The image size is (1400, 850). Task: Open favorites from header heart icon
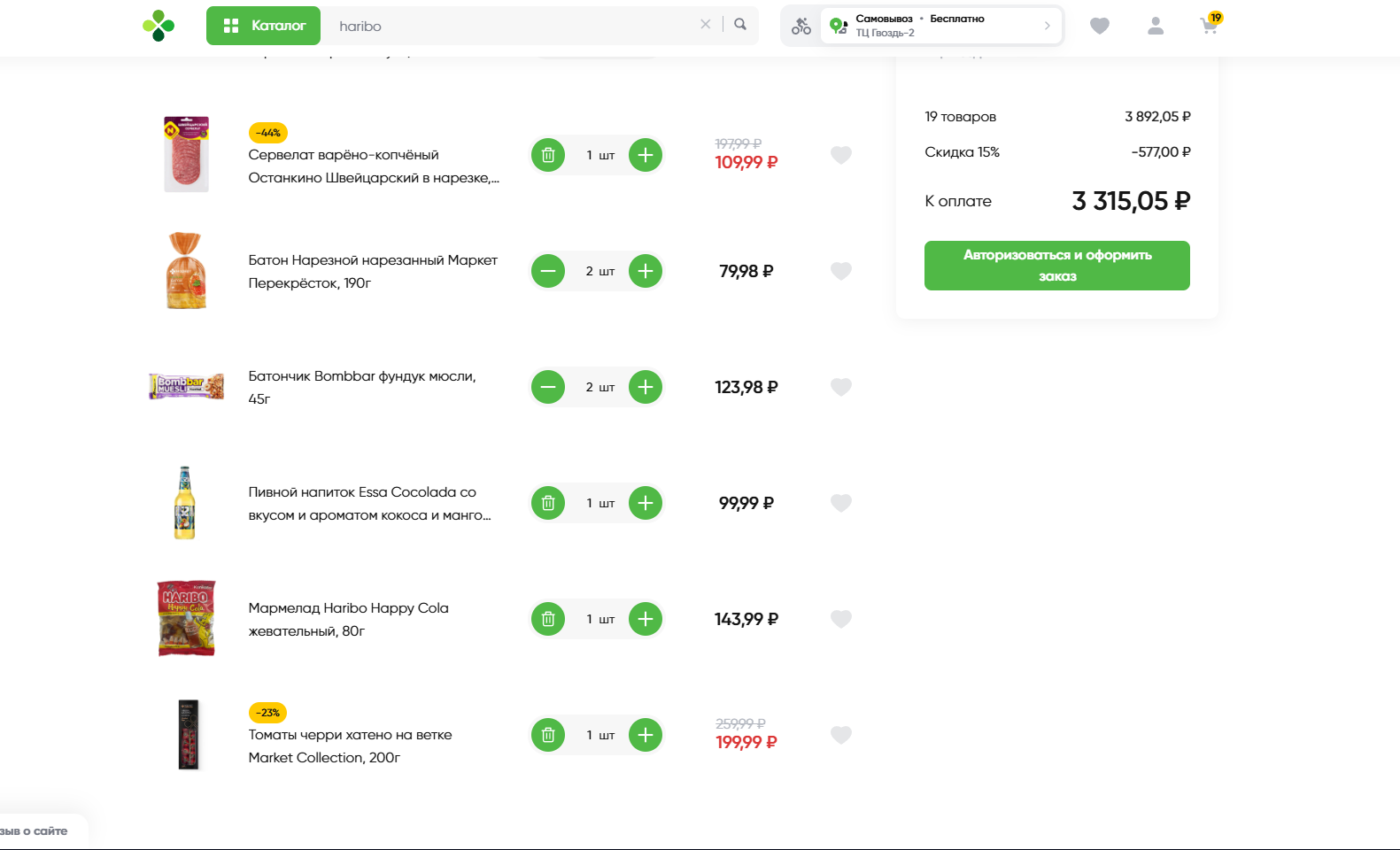click(1099, 27)
